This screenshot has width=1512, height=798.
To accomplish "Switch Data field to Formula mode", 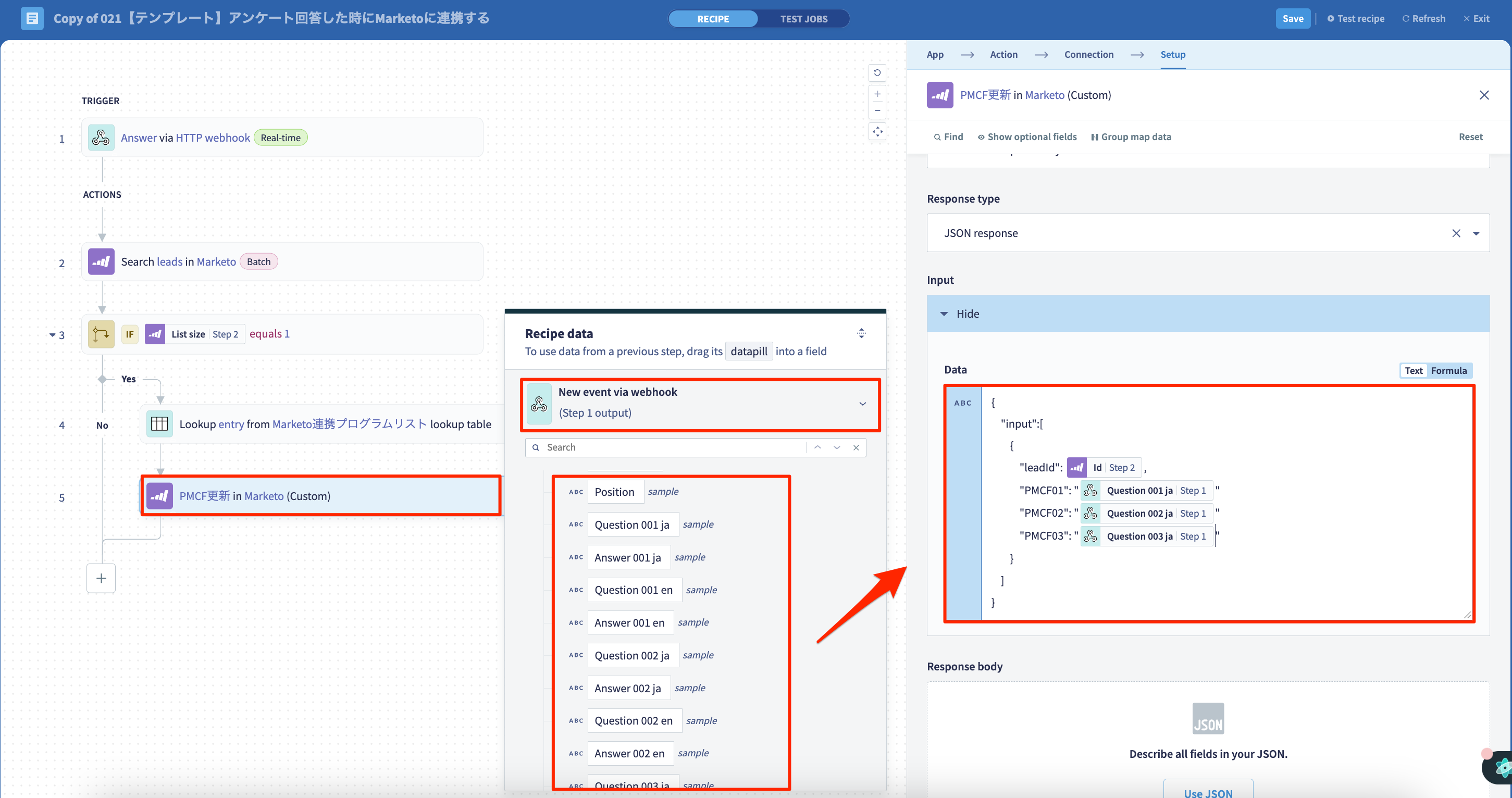I will point(1448,371).
